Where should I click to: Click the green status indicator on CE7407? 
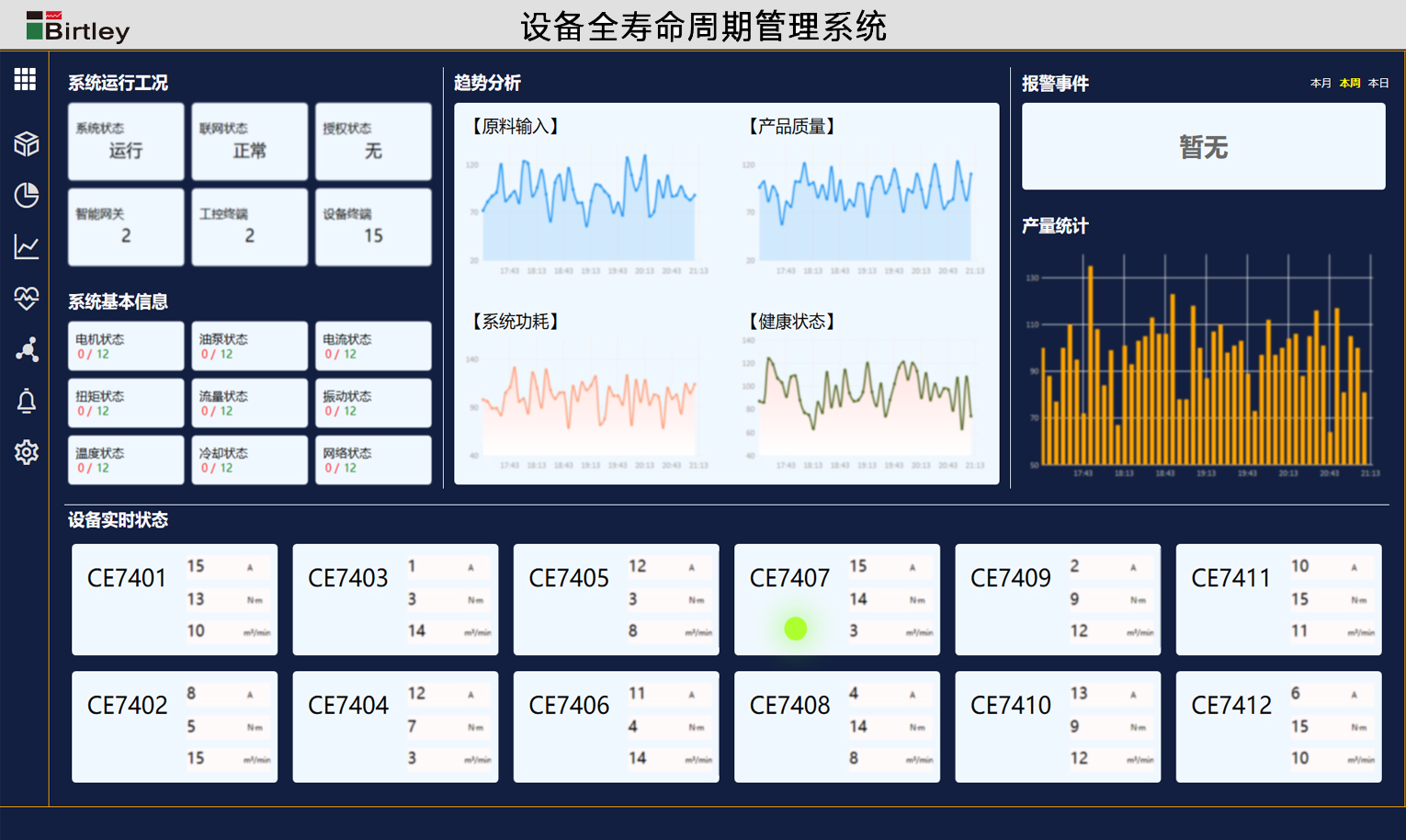[796, 629]
